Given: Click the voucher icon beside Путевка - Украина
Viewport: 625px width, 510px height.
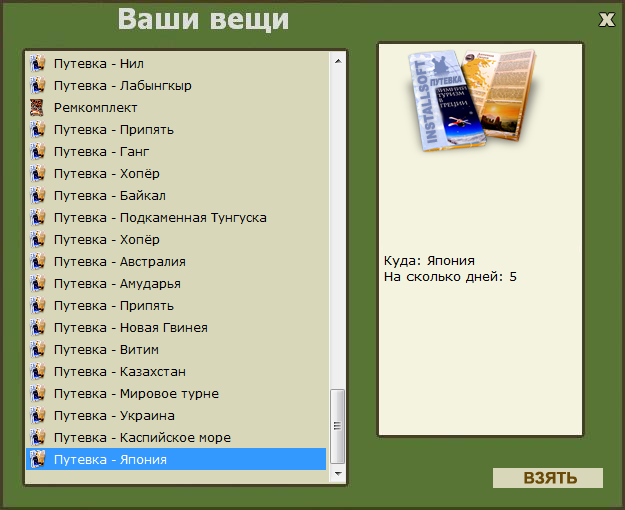Looking at the screenshot, I should tap(37, 415).
